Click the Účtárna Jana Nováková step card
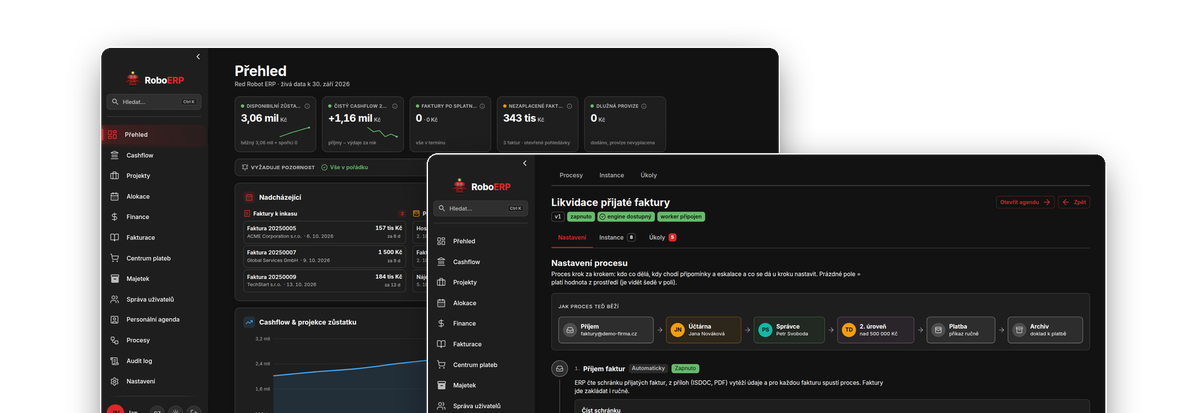 click(x=703, y=329)
